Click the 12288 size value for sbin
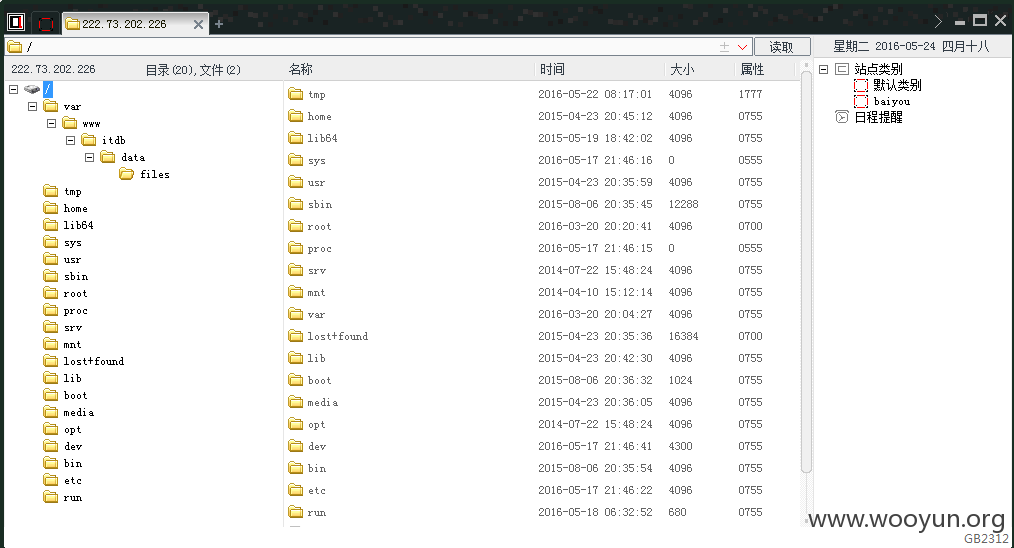Screen dimensions: 1014x548 (684, 204)
